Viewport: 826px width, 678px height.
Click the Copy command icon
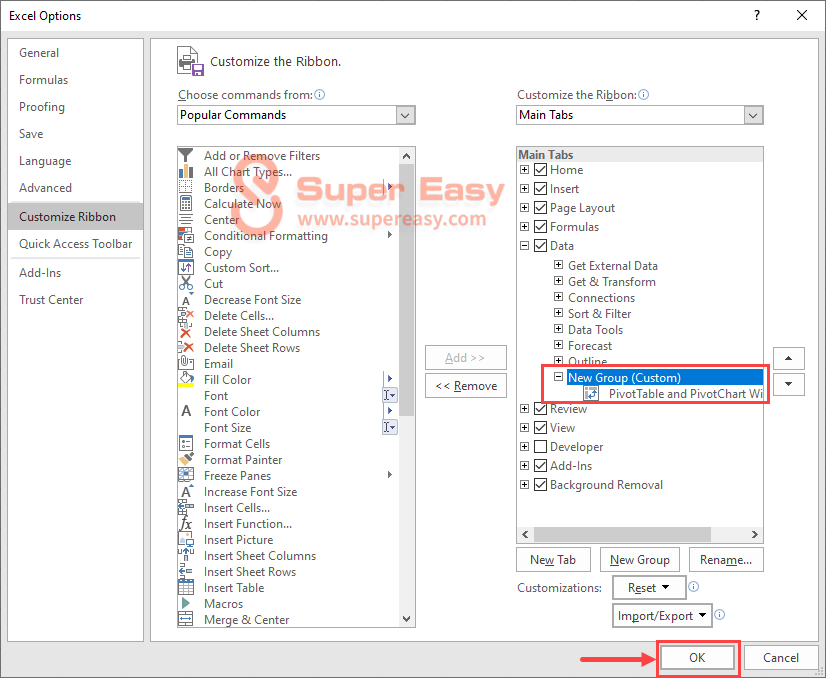tap(185, 252)
